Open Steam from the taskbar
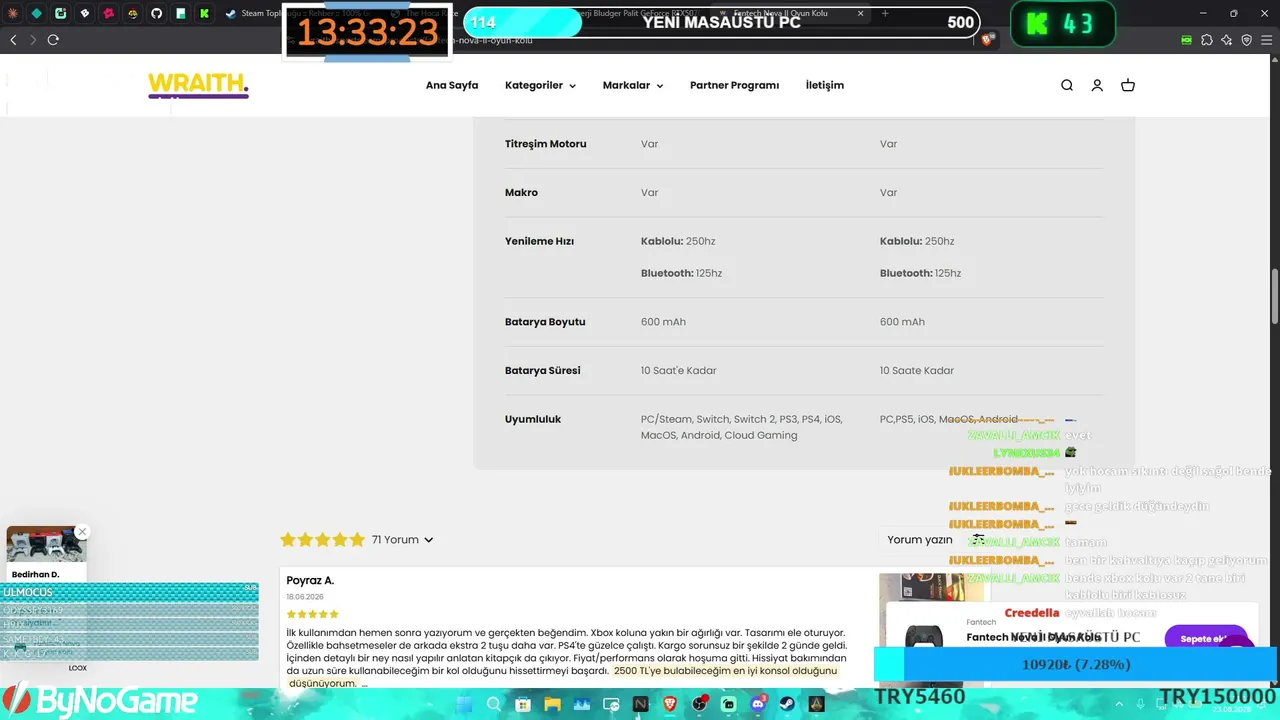Viewport: 1280px width, 720px height. pos(788,705)
